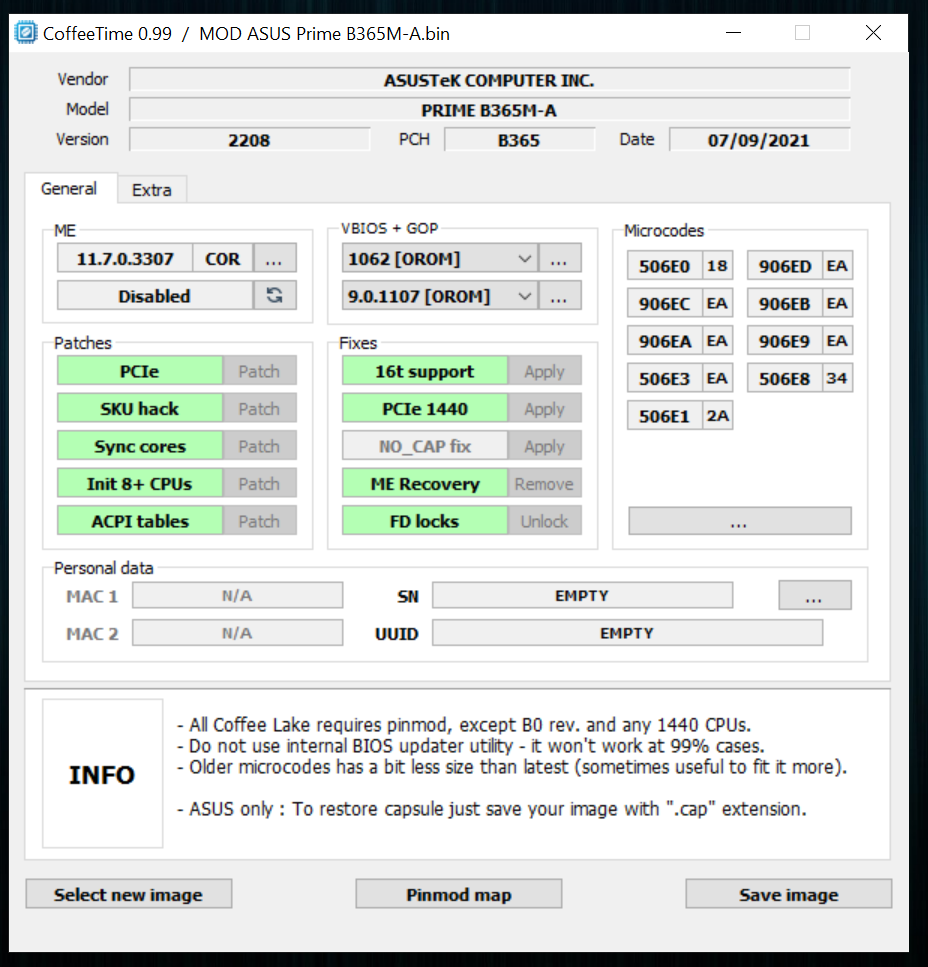Click the NO_CAP fix status label
The width and height of the screenshot is (928, 967).
click(425, 446)
